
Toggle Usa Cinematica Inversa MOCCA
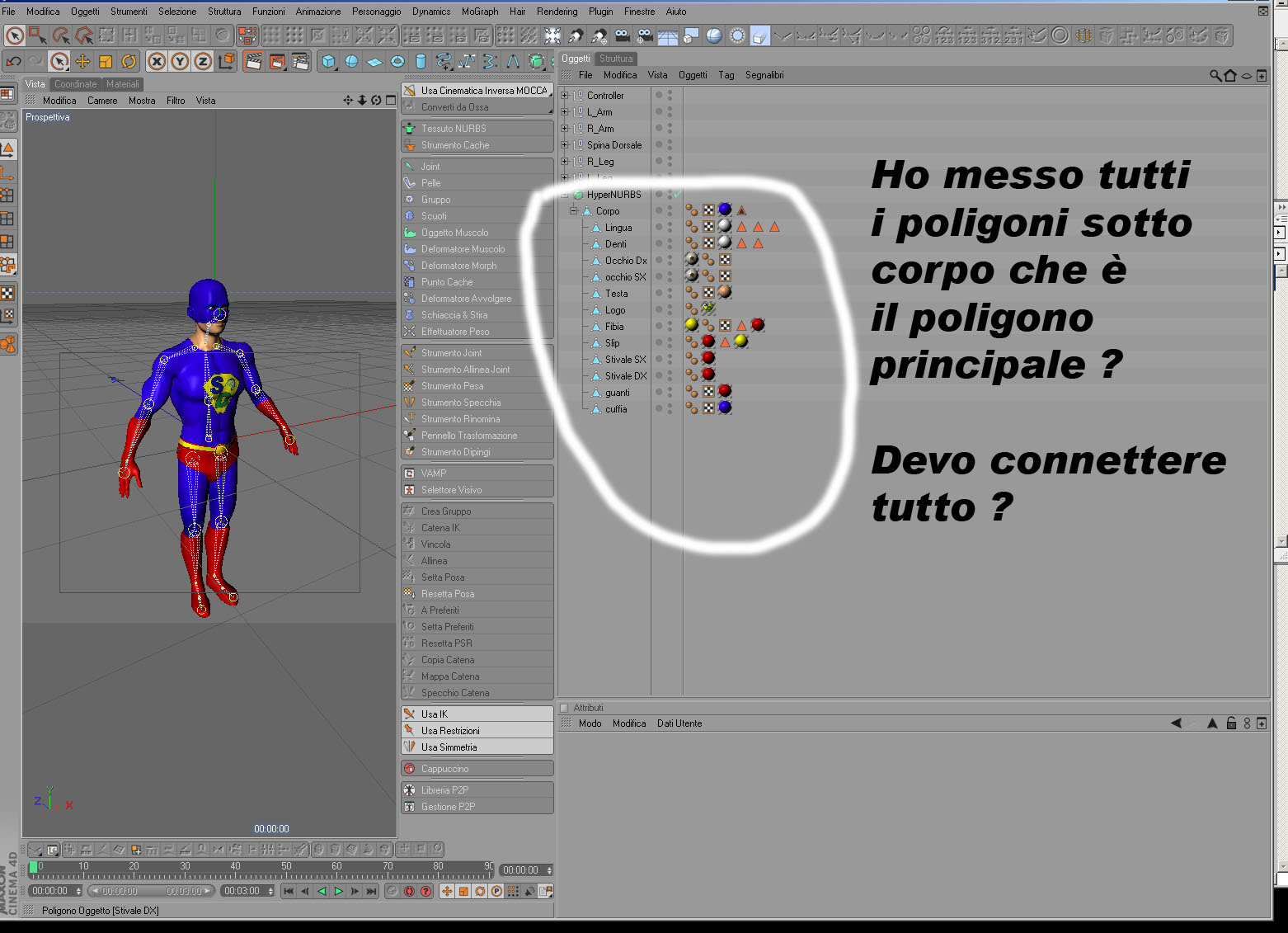[477, 91]
